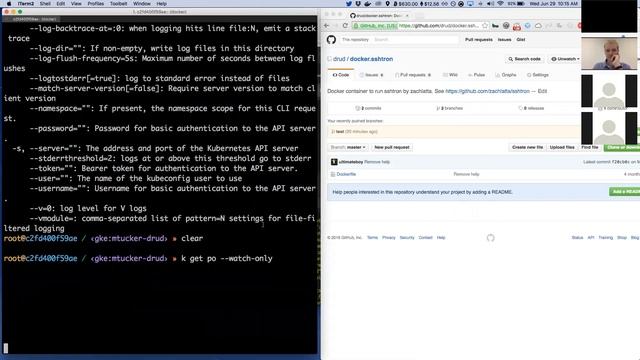Click the Twitter menu bar icon

[349, 4]
